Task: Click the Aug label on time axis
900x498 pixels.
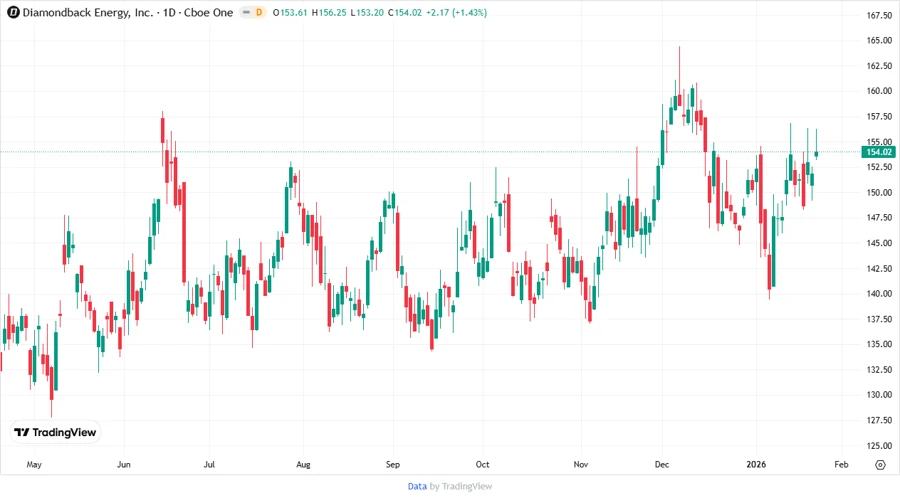Action: tap(303, 465)
